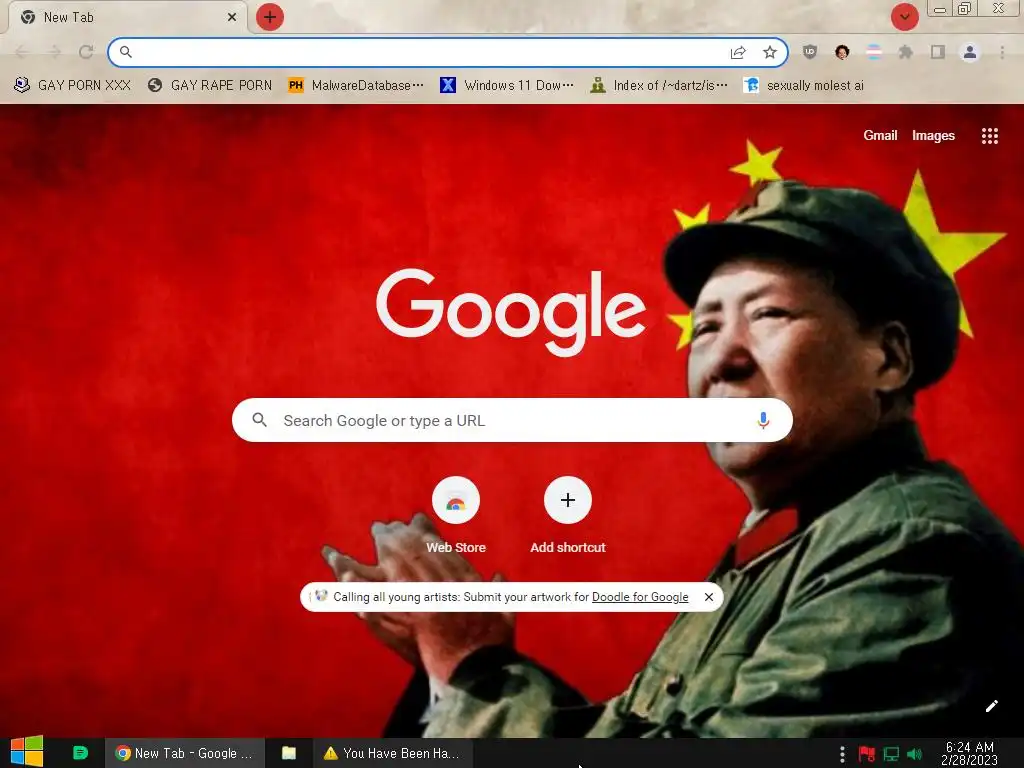This screenshot has height=768, width=1024.
Task: Close the New Tab browser tab
Action: [x=232, y=18]
